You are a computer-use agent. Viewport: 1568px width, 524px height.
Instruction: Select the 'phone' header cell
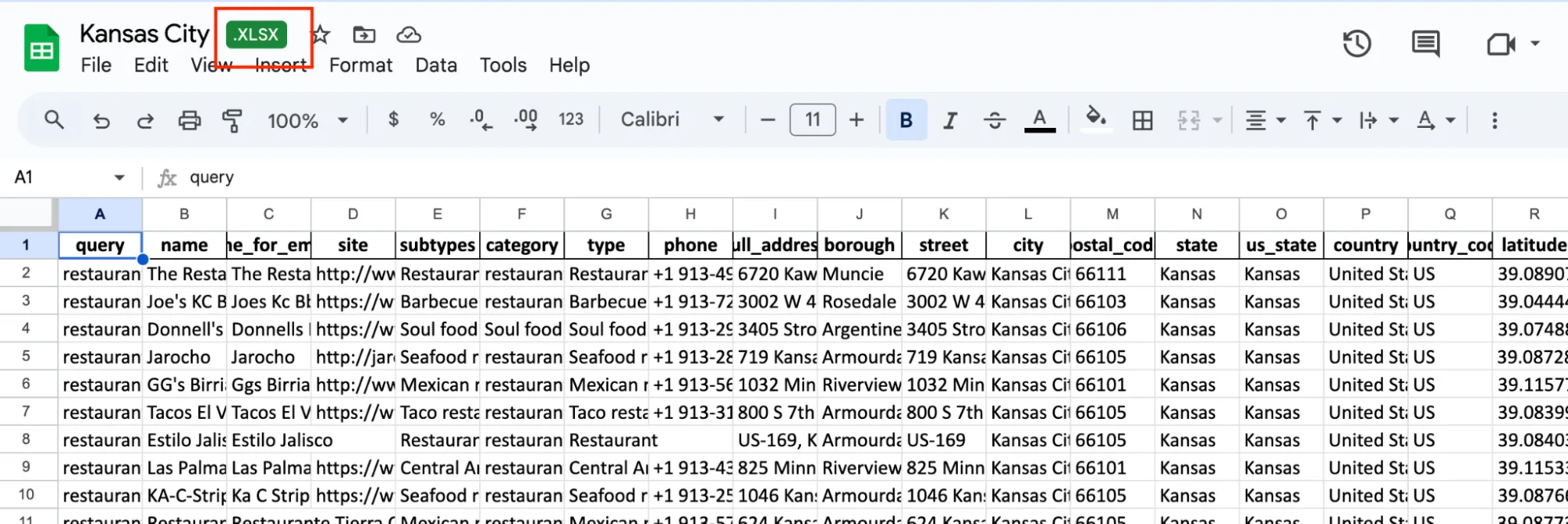[x=690, y=246]
